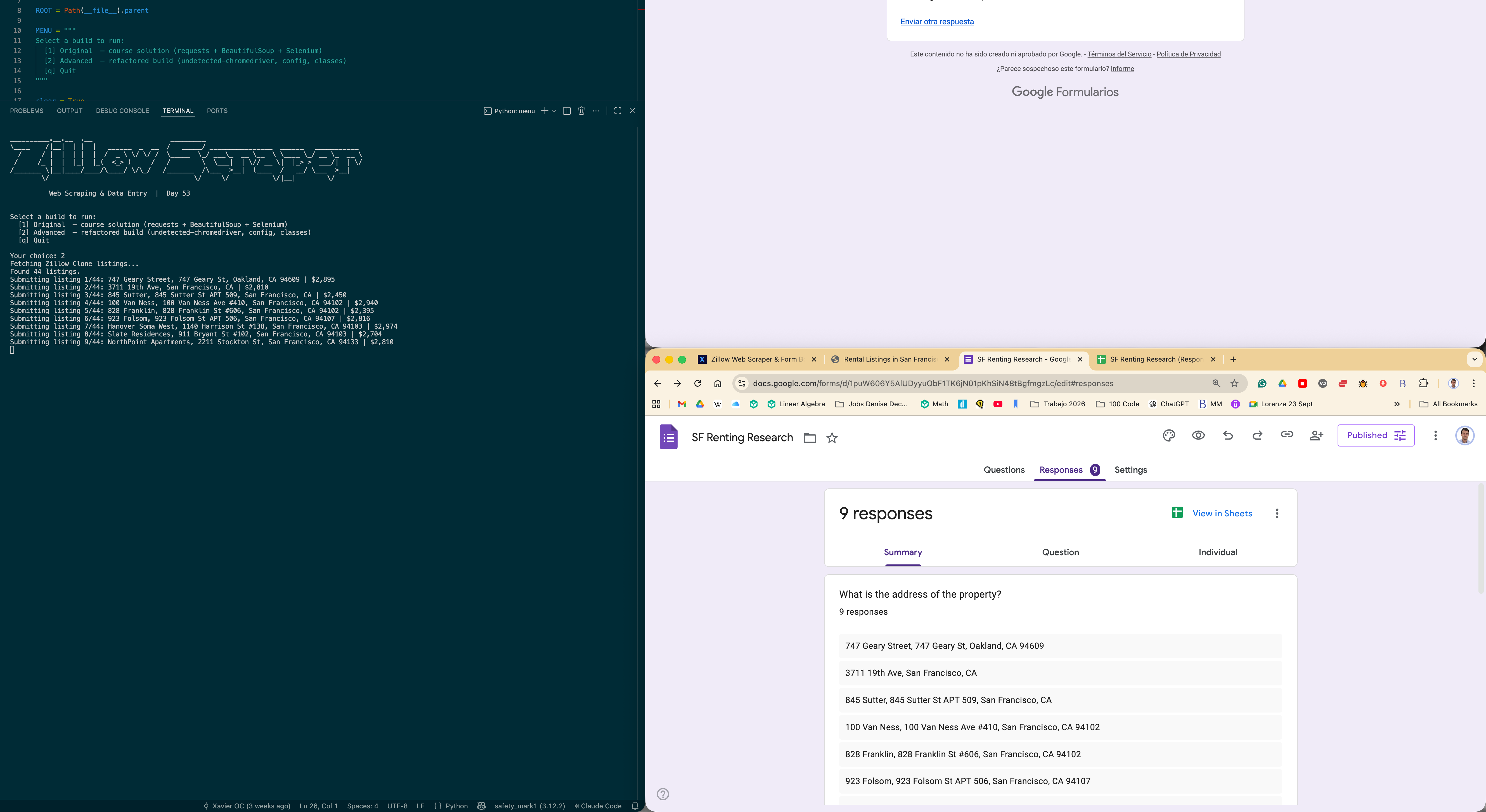
Task: Click the Forms help question-mark button
Action: [663, 794]
